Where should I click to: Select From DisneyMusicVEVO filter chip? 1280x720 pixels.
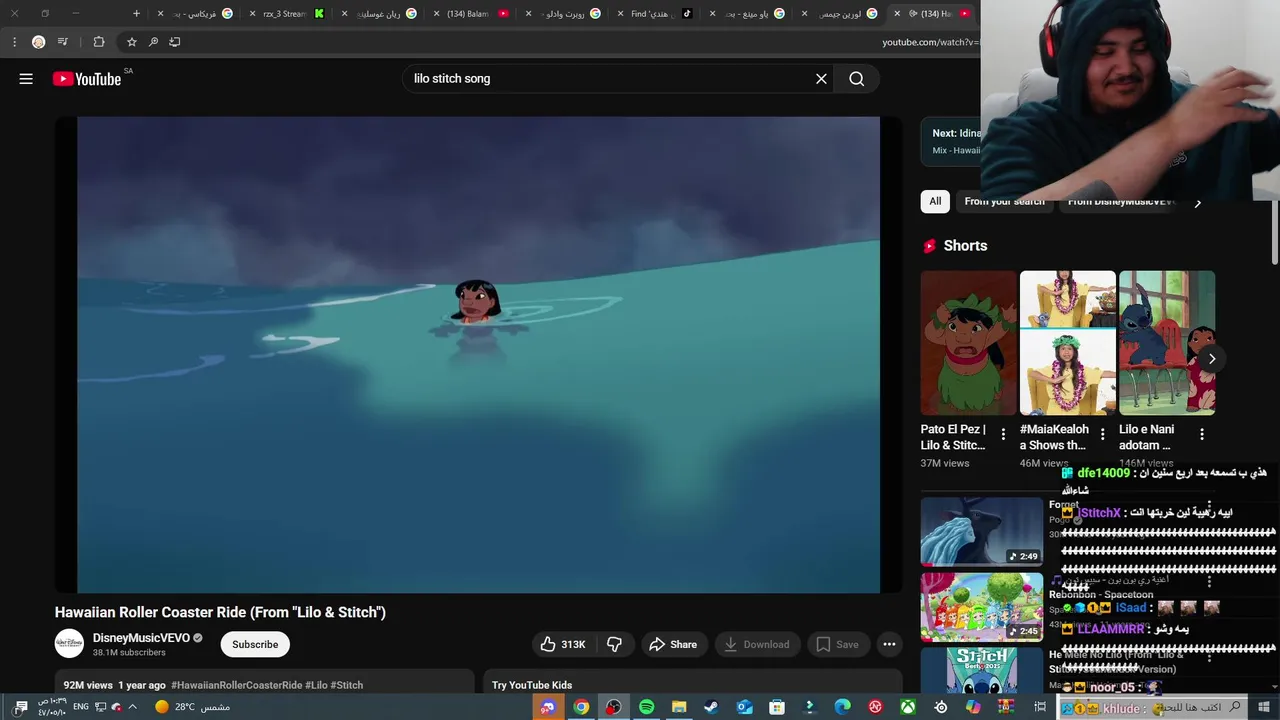[x=1120, y=201]
